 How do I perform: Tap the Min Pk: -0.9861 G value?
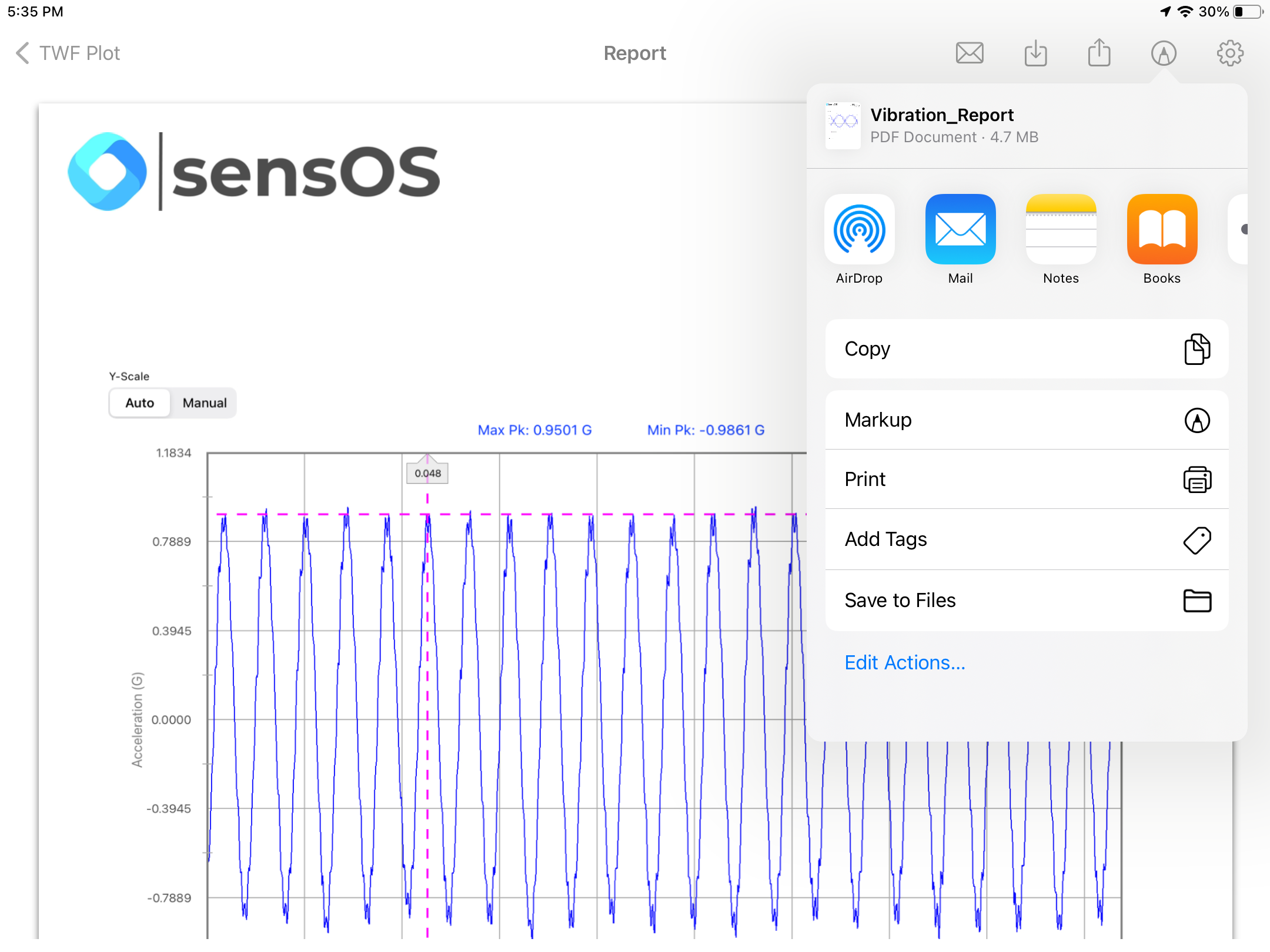click(706, 430)
